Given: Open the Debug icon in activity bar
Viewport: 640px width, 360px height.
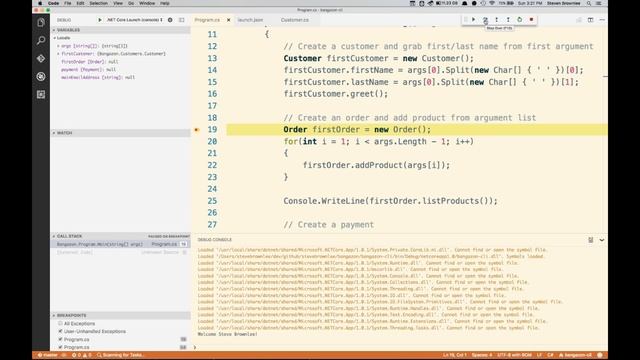Looking at the screenshot, I should 41,76.
